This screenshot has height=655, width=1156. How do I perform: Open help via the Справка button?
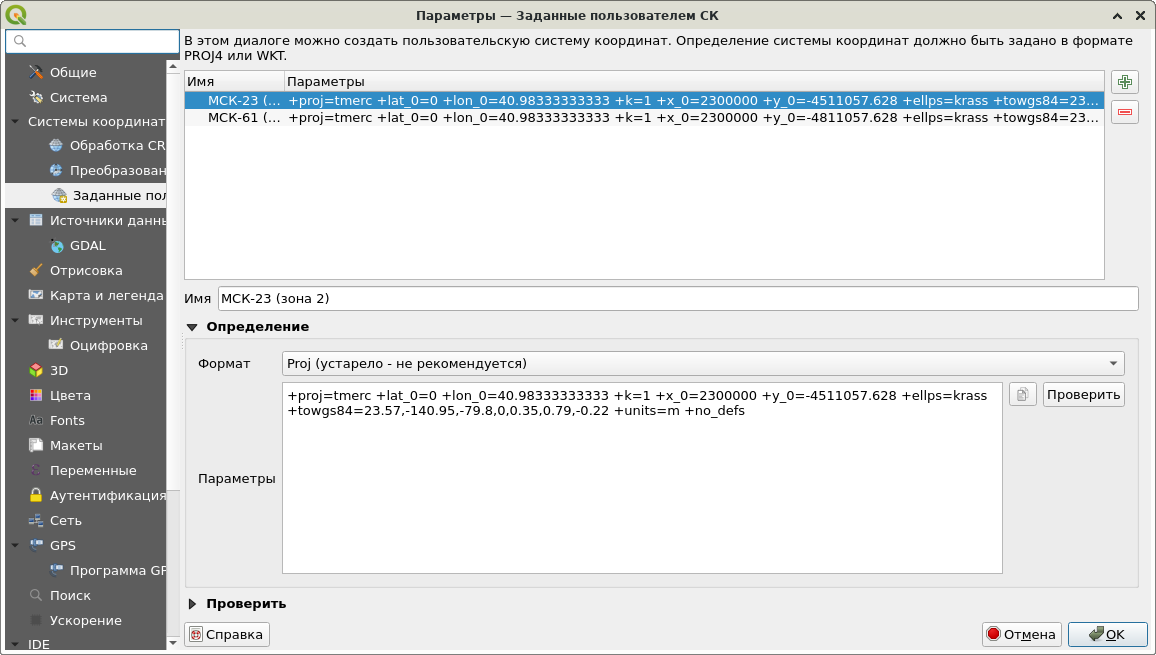pyautogui.click(x=227, y=634)
